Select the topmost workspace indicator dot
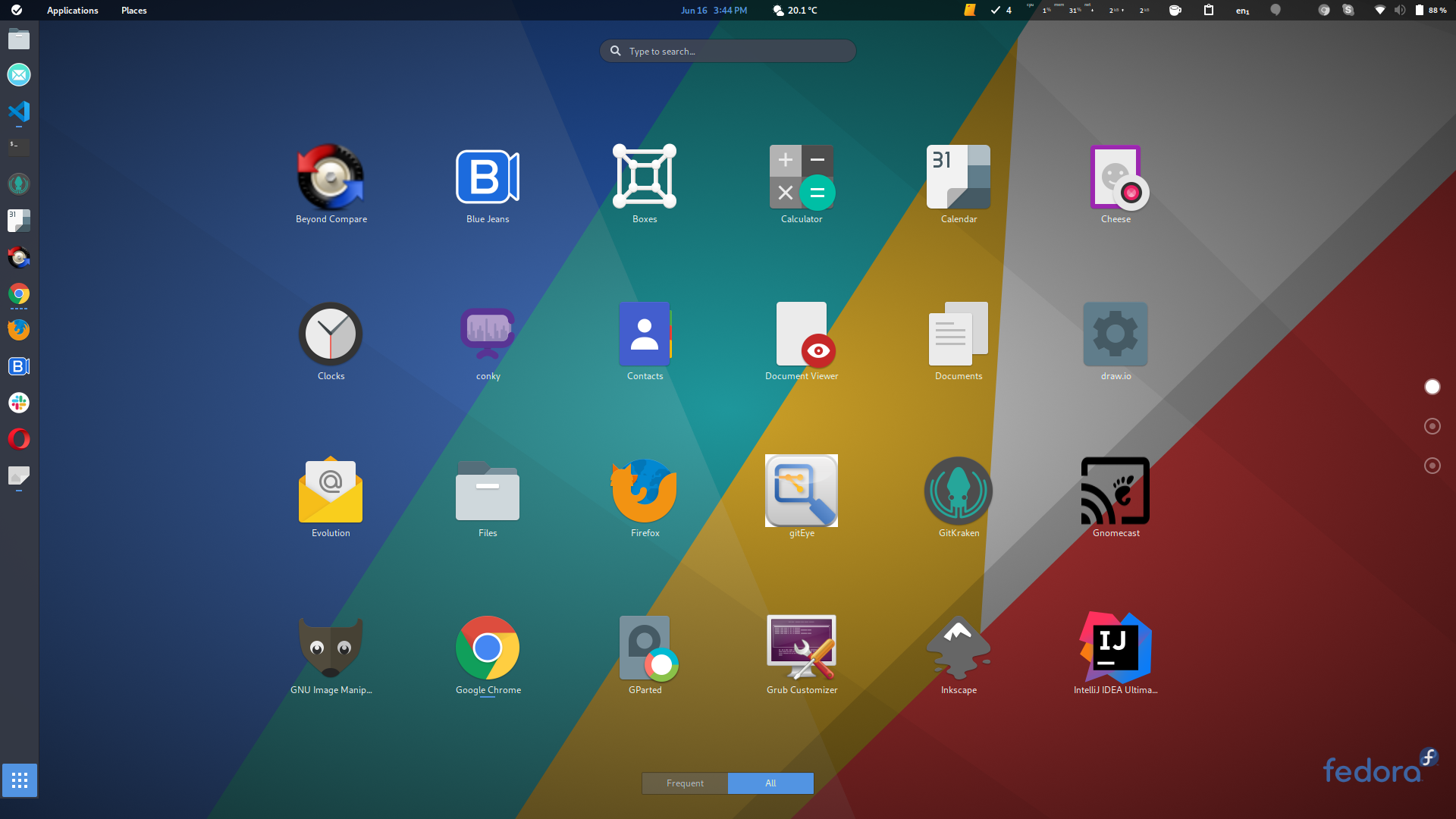The image size is (1456, 819). (x=1432, y=387)
